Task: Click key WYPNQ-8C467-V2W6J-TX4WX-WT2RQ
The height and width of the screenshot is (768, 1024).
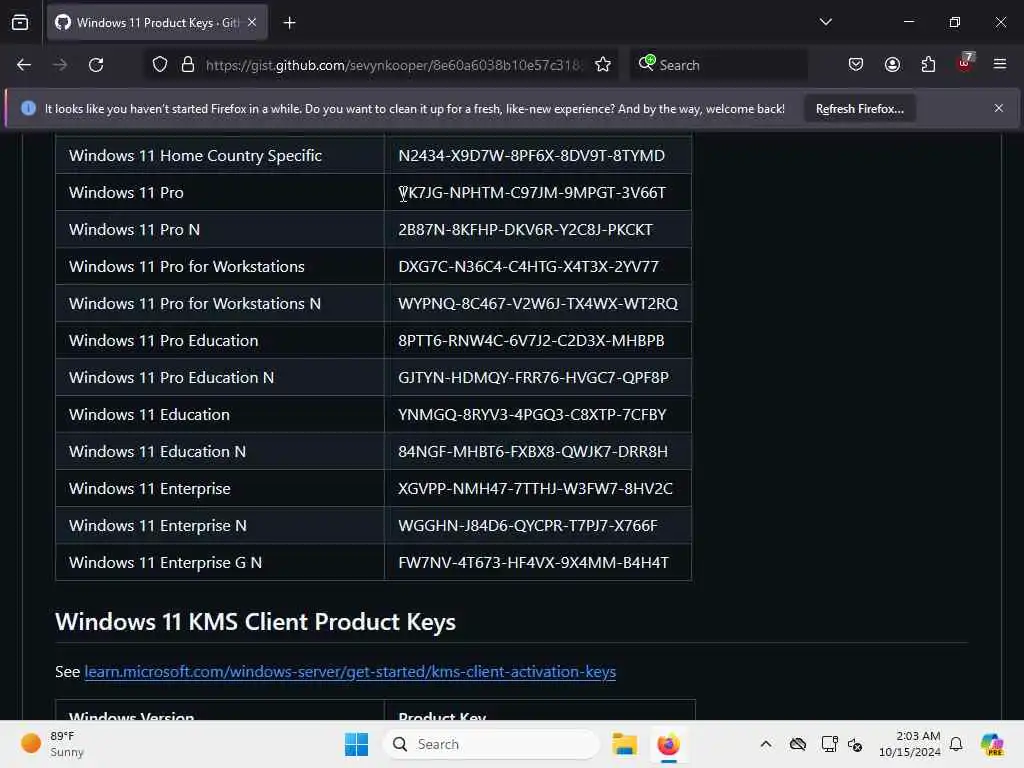Action: click(538, 304)
